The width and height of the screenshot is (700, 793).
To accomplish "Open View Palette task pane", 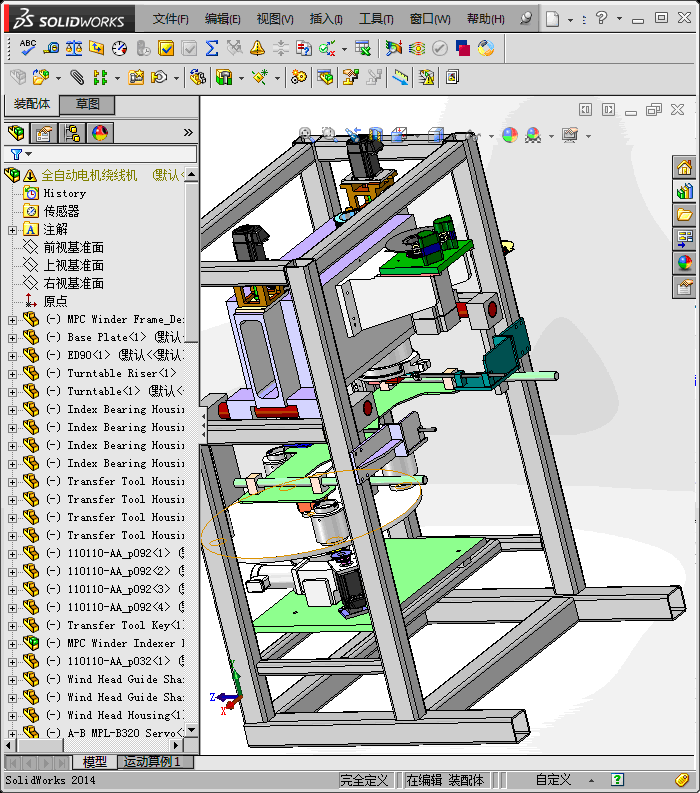I will click(x=684, y=239).
